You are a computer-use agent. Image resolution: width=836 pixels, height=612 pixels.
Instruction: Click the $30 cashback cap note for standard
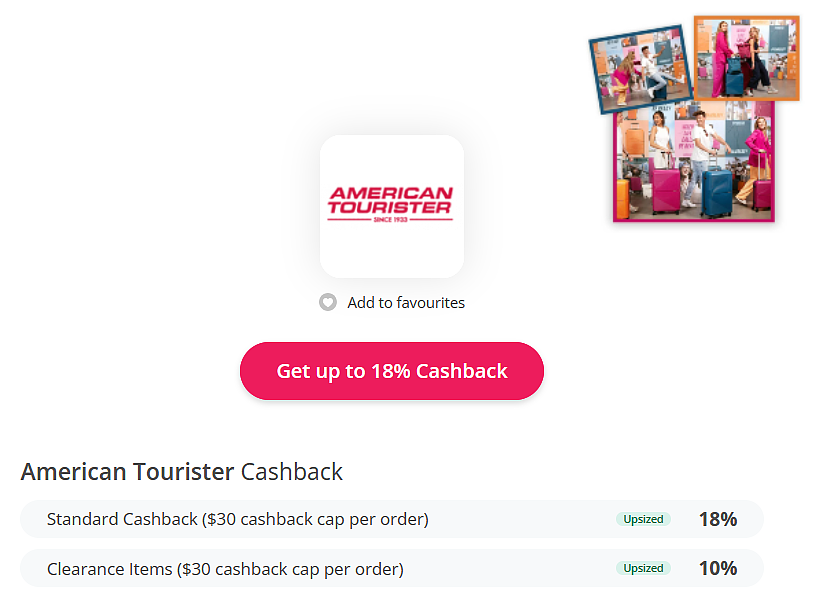tap(315, 519)
